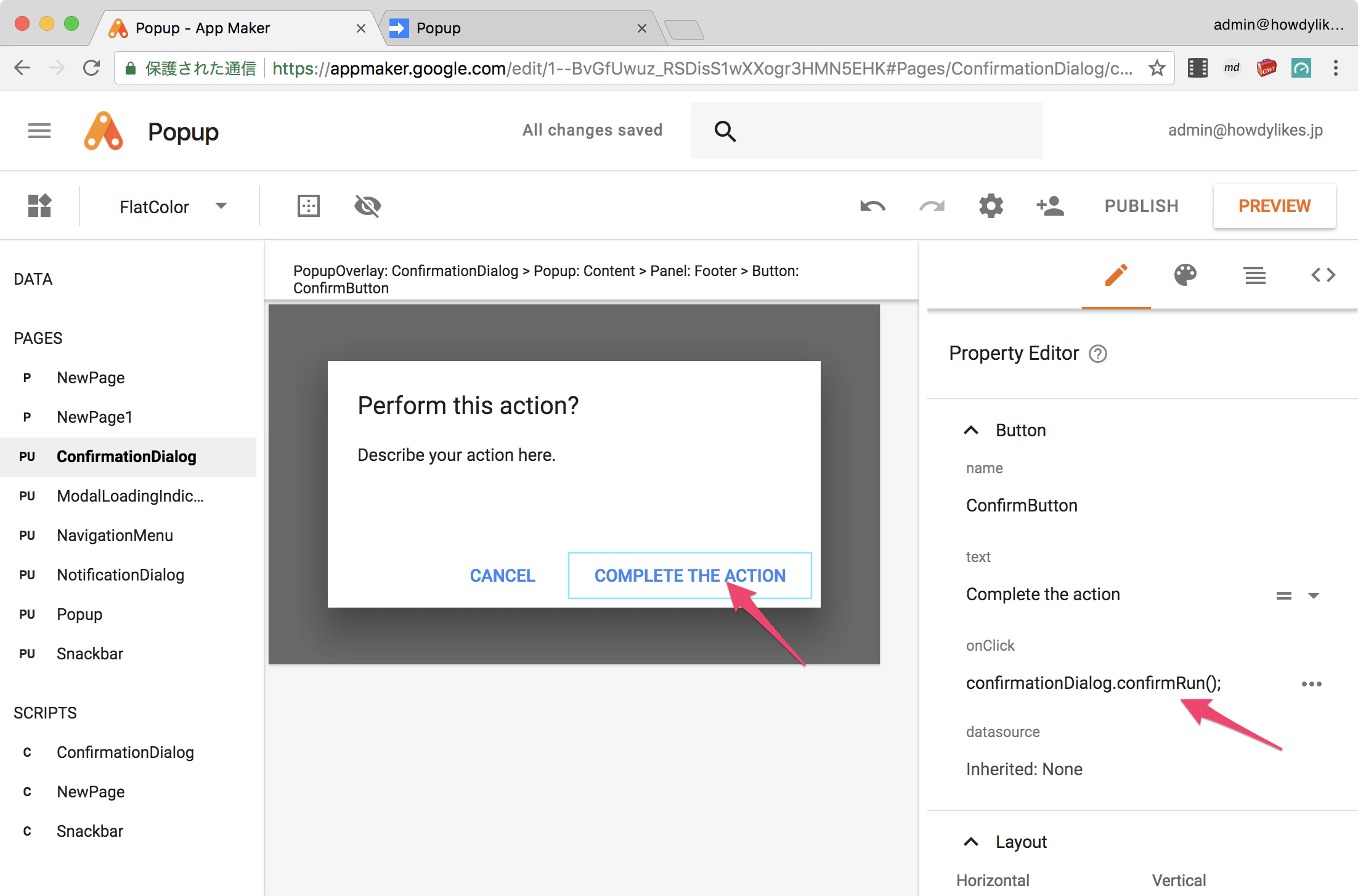
Task: Collapse the Button properties section
Action: (971, 430)
